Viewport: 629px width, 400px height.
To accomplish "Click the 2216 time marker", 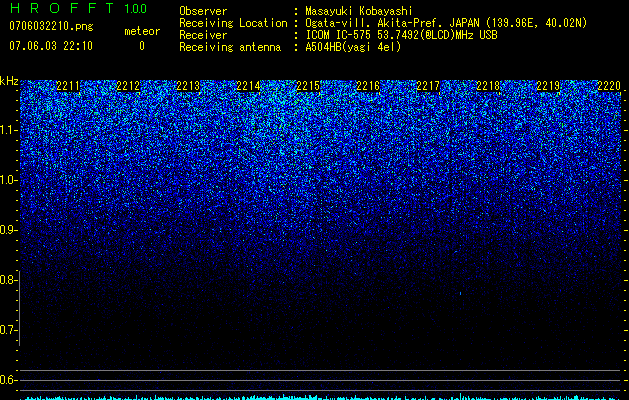I will coord(368,86).
